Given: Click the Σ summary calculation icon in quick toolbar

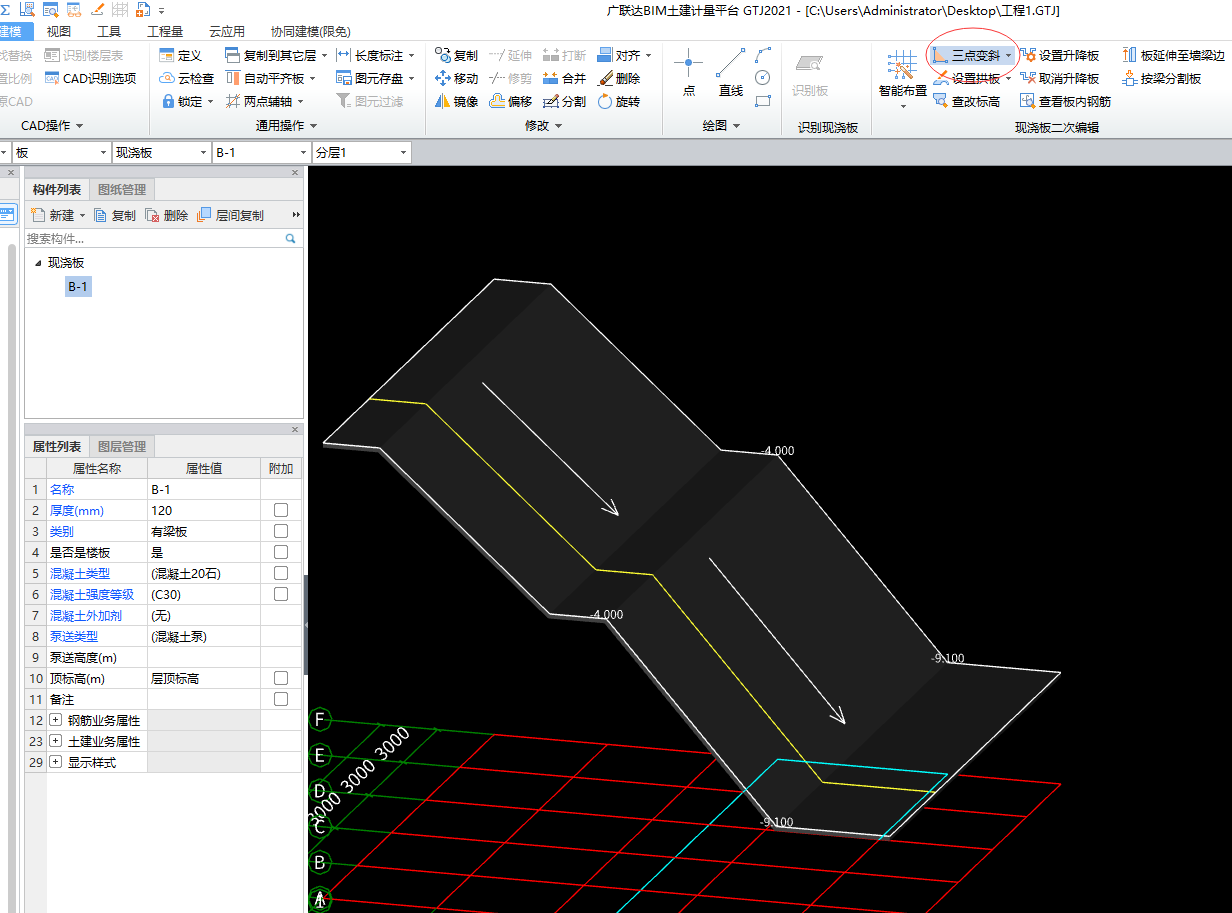Looking at the screenshot, I should pyautogui.click(x=6, y=10).
